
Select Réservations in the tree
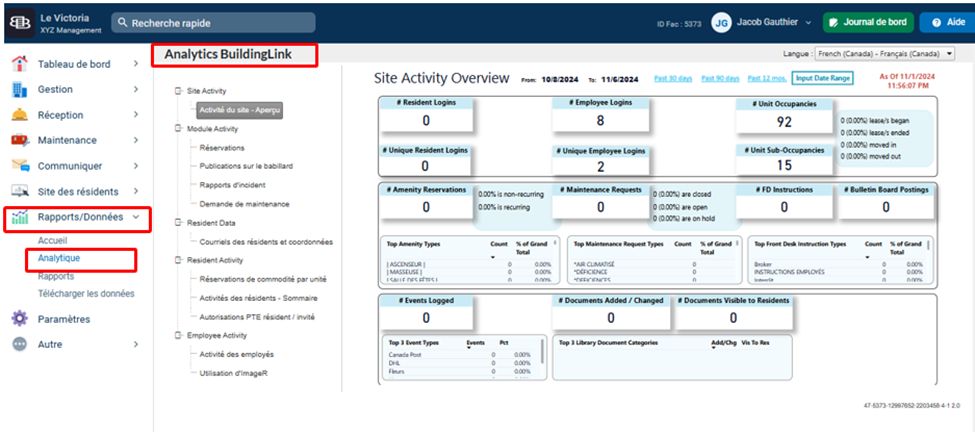pos(222,148)
